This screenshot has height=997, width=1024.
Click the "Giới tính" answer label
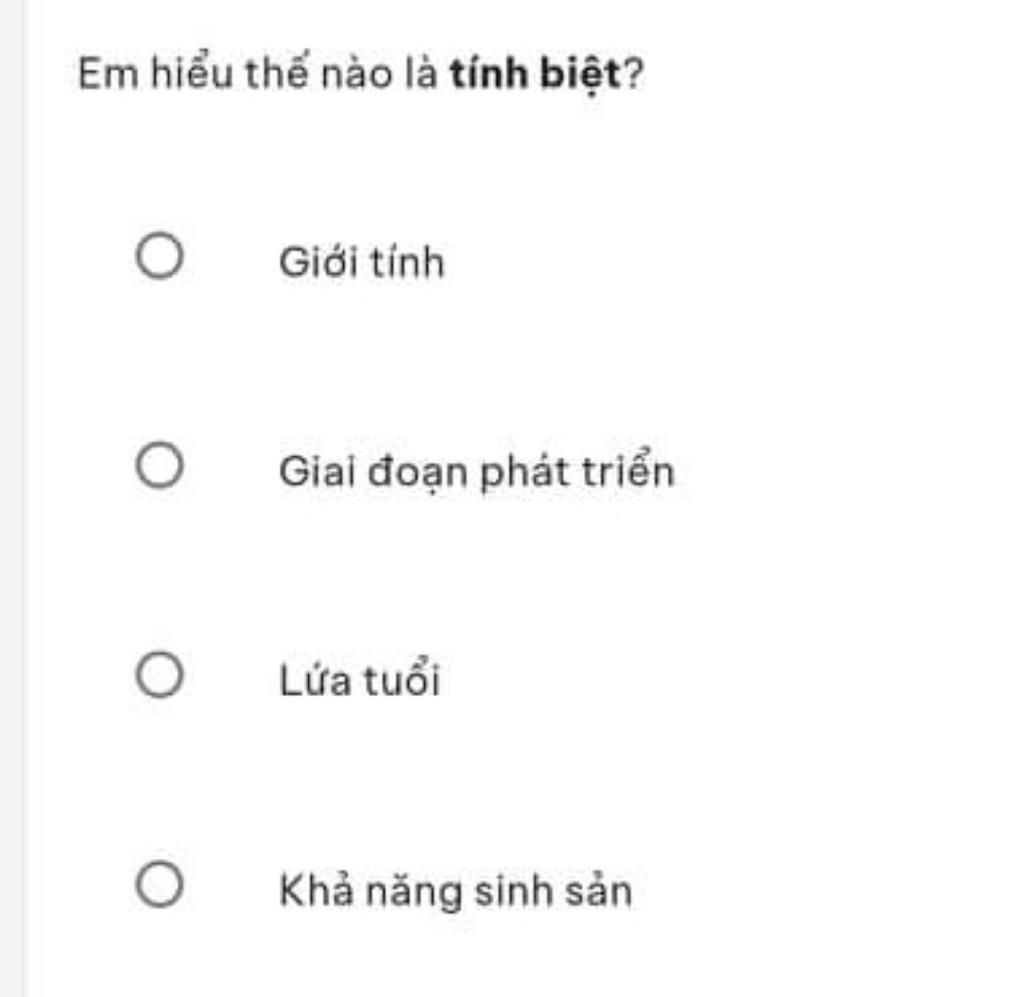(x=362, y=261)
